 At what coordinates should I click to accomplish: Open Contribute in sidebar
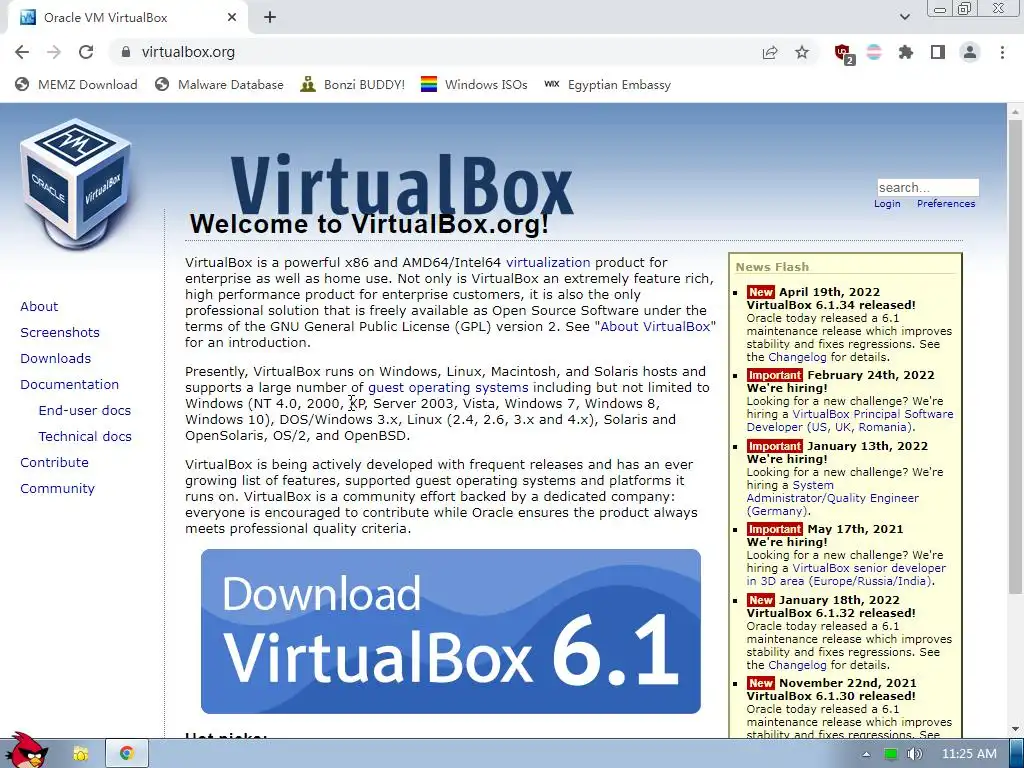coord(54,462)
